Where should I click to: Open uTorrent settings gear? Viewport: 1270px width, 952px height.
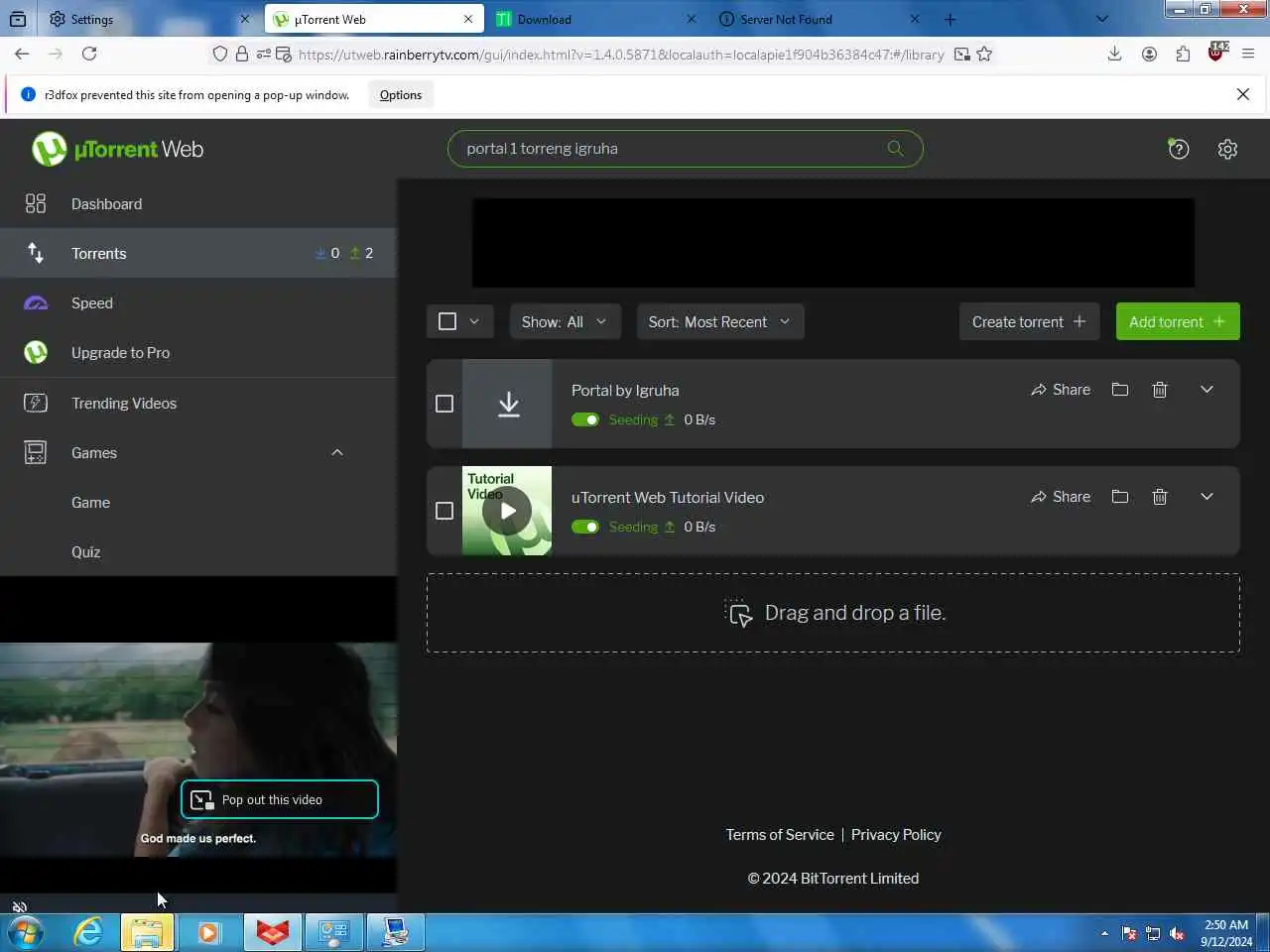(1227, 149)
